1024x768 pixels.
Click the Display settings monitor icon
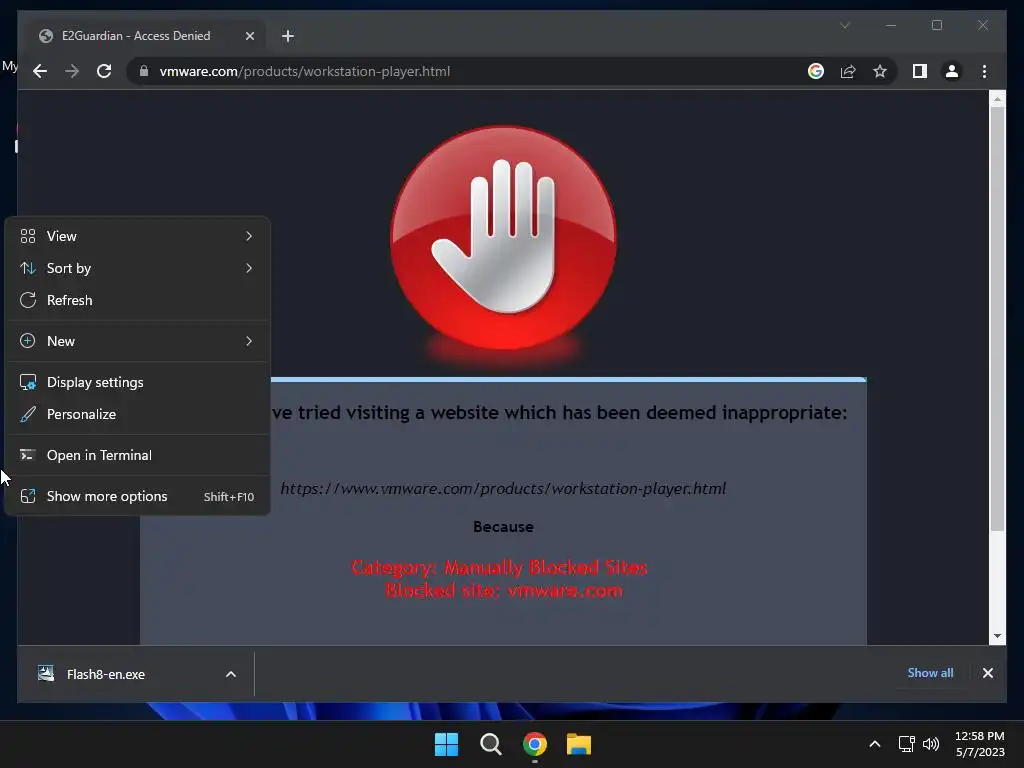(27, 382)
